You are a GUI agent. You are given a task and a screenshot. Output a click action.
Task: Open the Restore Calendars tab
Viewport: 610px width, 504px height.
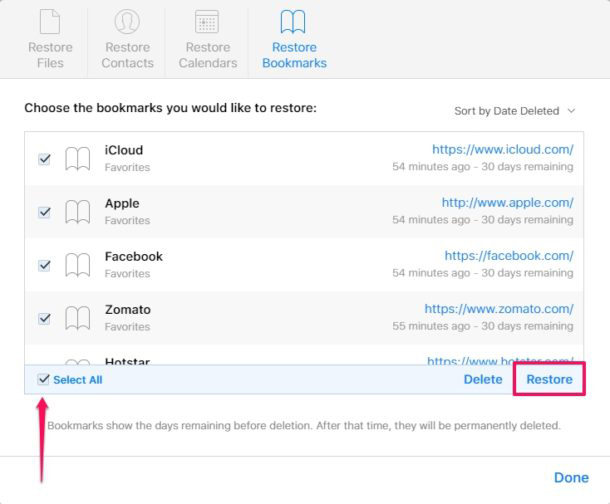pos(208,39)
